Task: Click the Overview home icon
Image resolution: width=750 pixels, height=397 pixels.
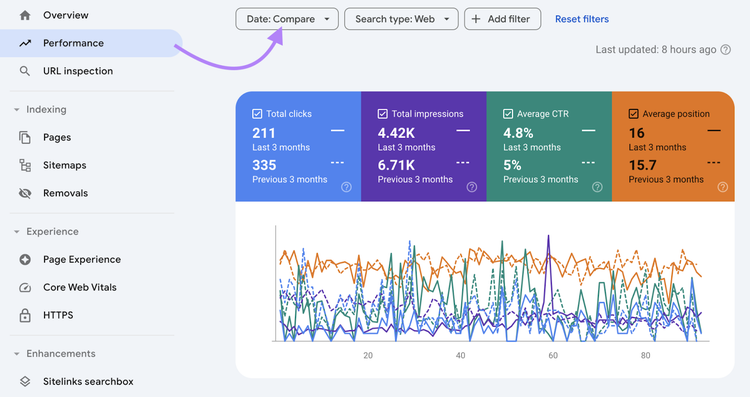Action: [25, 15]
